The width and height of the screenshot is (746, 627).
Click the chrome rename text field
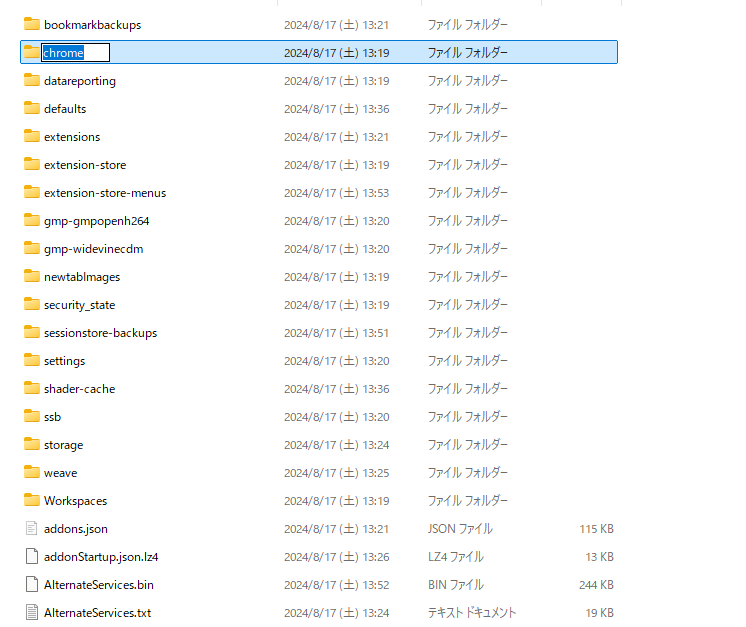pos(76,52)
